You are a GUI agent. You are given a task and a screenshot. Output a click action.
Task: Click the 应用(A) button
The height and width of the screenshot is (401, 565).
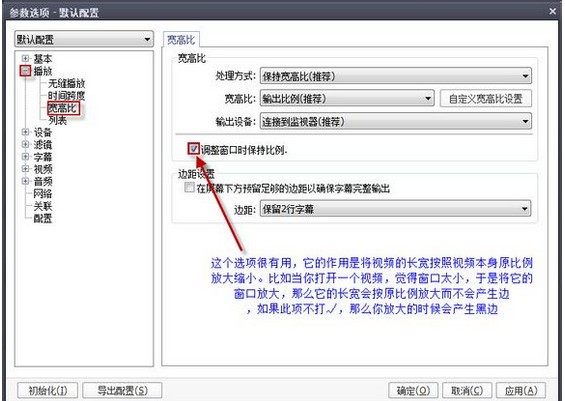click(x=521, y=391)
